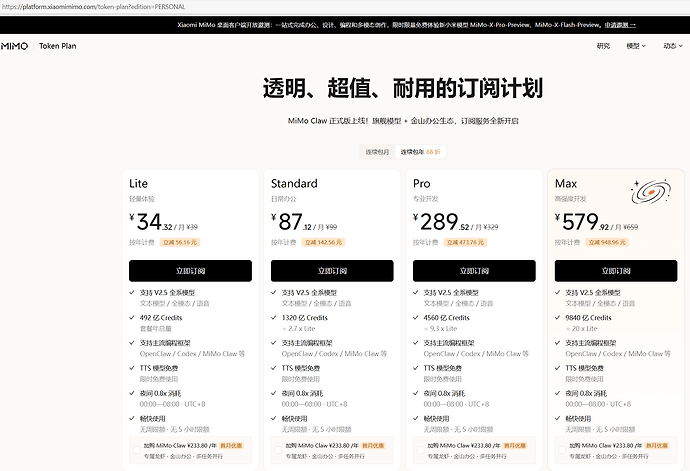This screenshot has height=471, width=690.
Task: Click the MiMo logo in header
Action: (14, 46)
